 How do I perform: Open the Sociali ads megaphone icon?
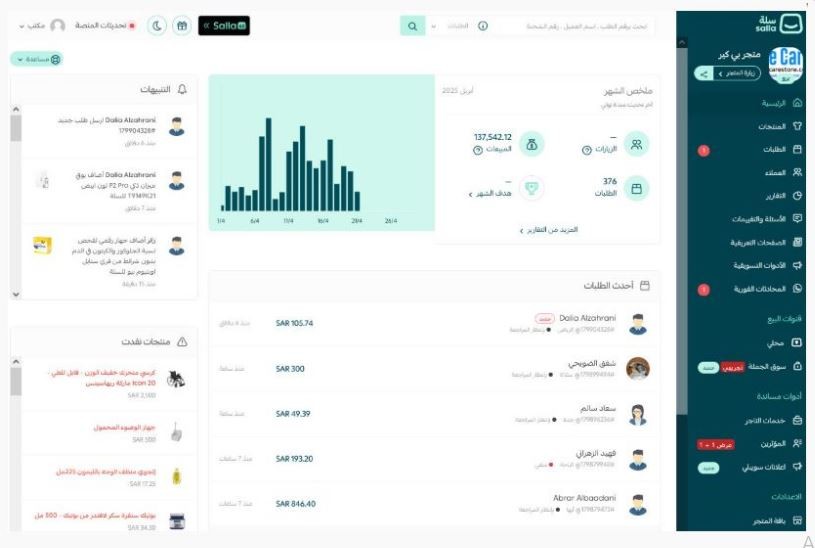coord(797,467)
